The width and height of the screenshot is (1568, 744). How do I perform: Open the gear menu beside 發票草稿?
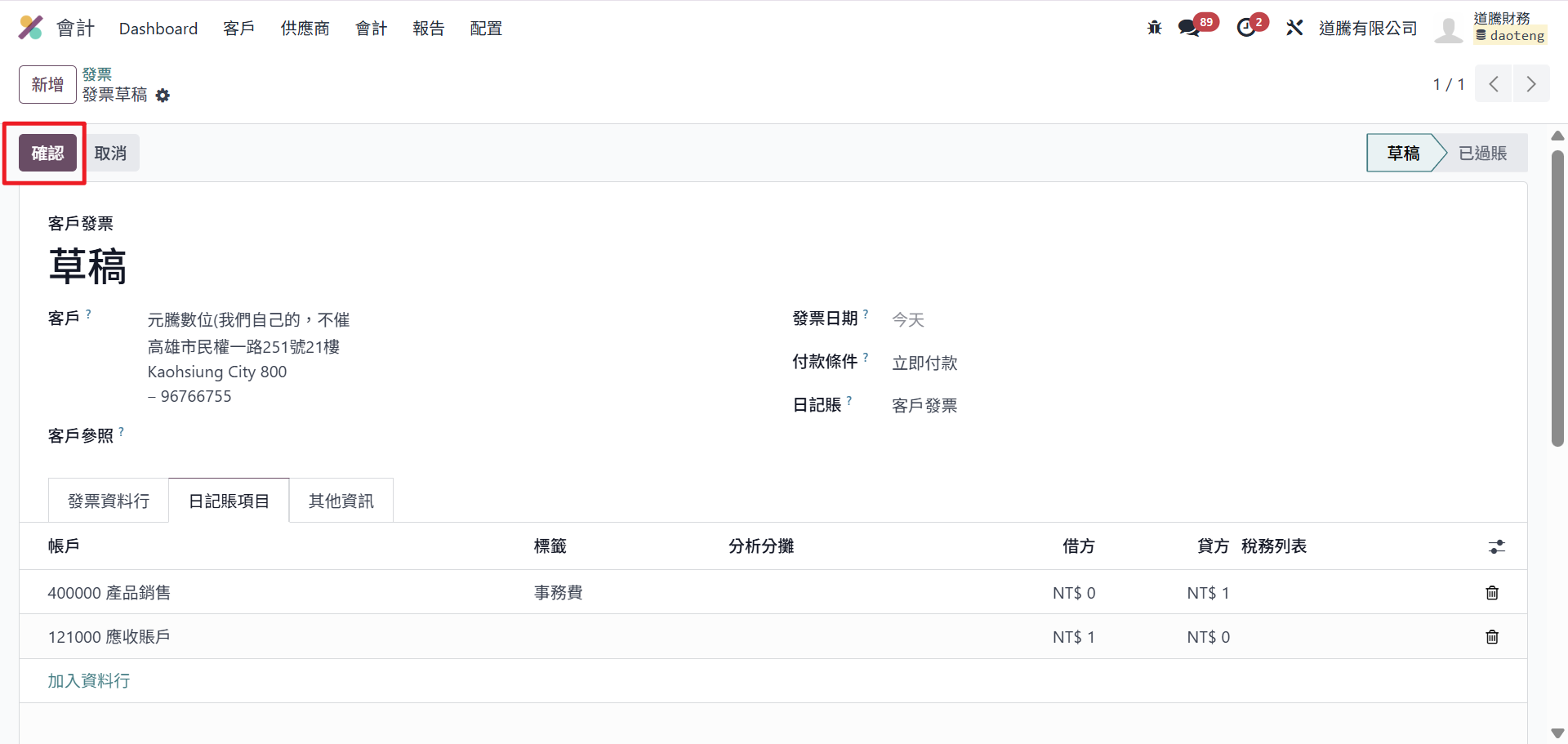[163, 96]
